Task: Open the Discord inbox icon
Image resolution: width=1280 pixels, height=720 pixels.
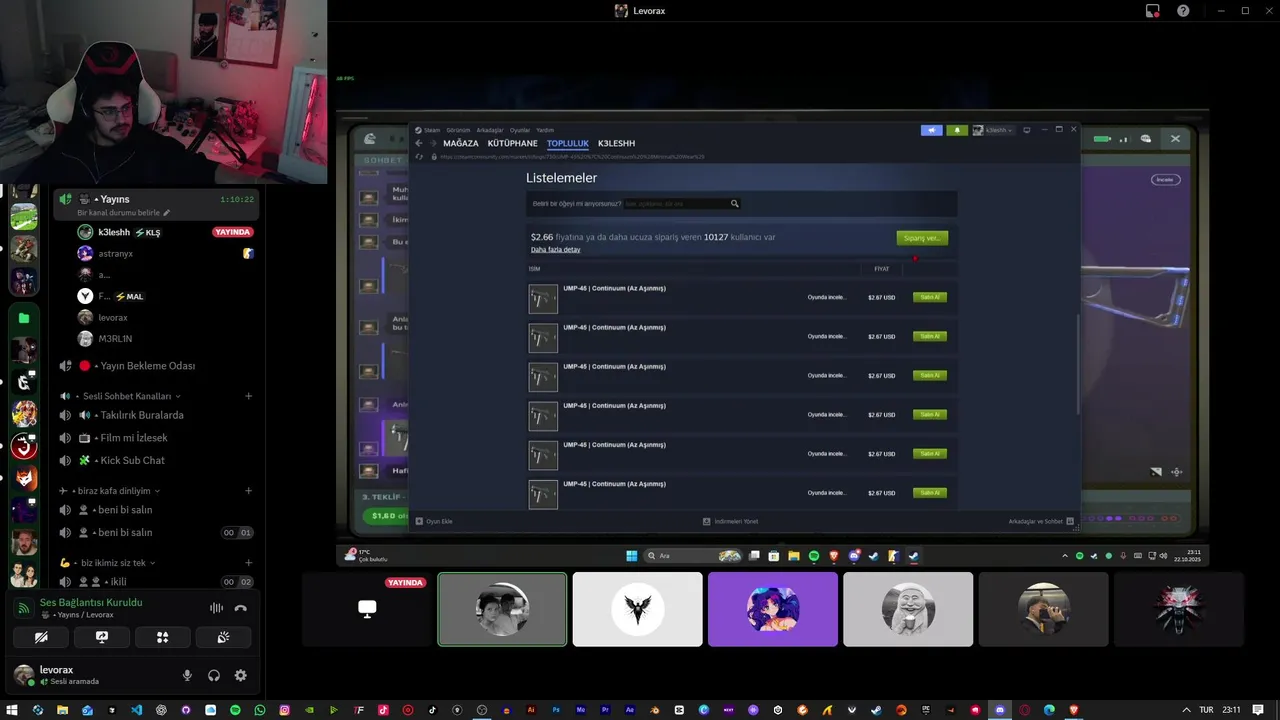Action: pyautogui.click(x=1153, y=11)
